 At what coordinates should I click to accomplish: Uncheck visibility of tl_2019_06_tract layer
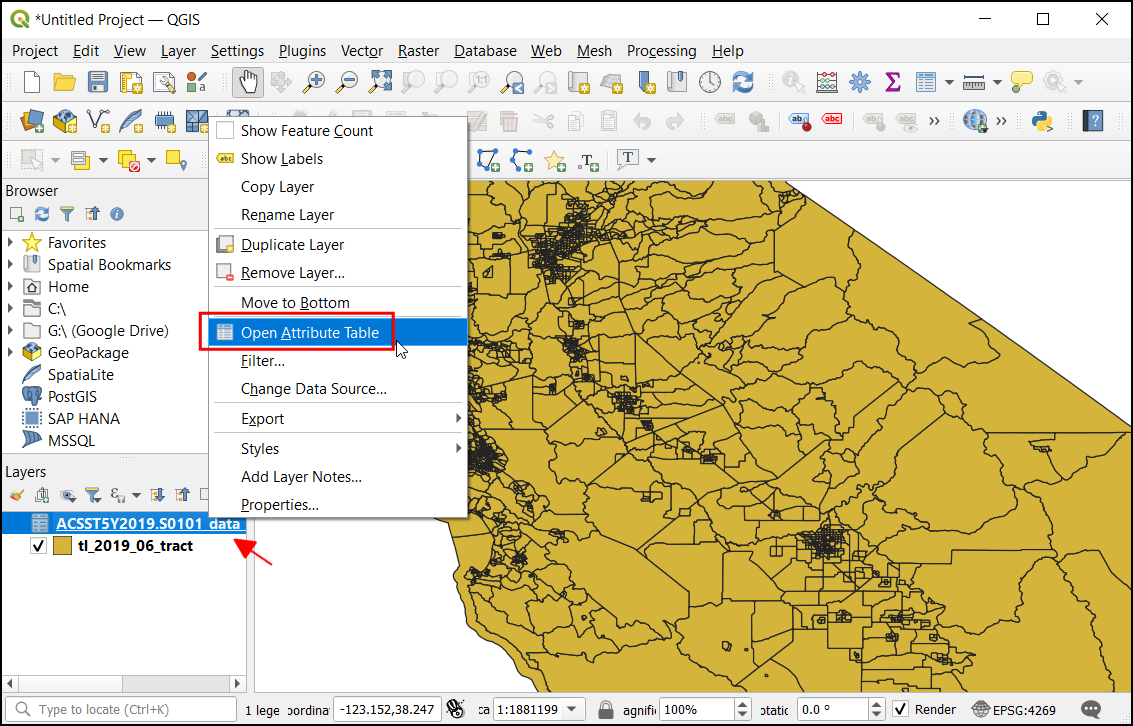pyautogui.click(x=39, y=546)
